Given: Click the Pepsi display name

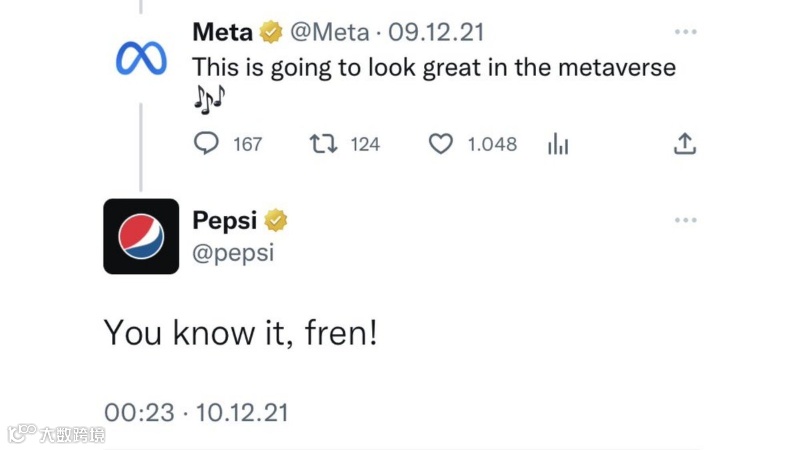Looking at the screenshot, I should tap(225, 221).
